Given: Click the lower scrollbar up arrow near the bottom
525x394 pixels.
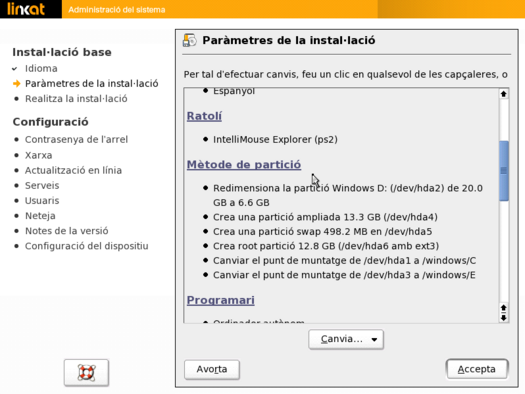Looking at the screenshot, I should (x=504, y=308).
